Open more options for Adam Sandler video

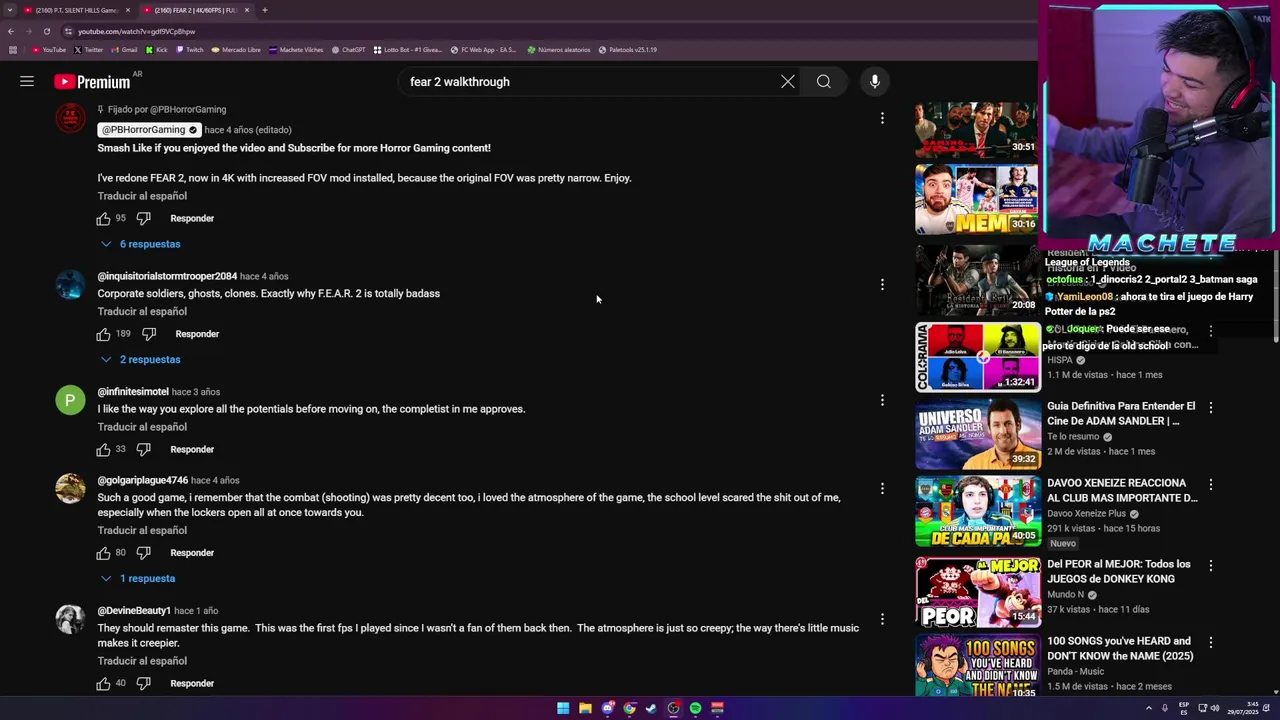tap(1211, 407)
